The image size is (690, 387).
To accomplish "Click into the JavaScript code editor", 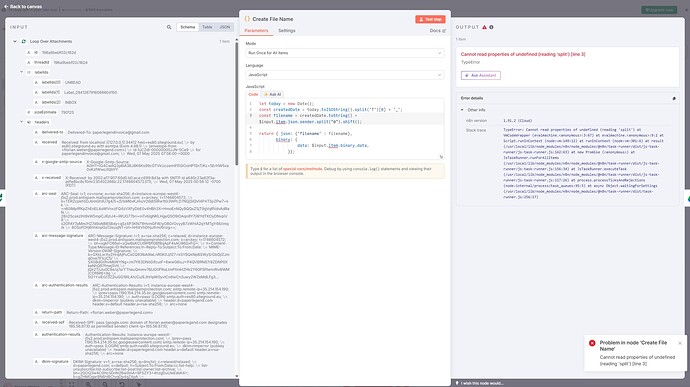I will 345,128.
